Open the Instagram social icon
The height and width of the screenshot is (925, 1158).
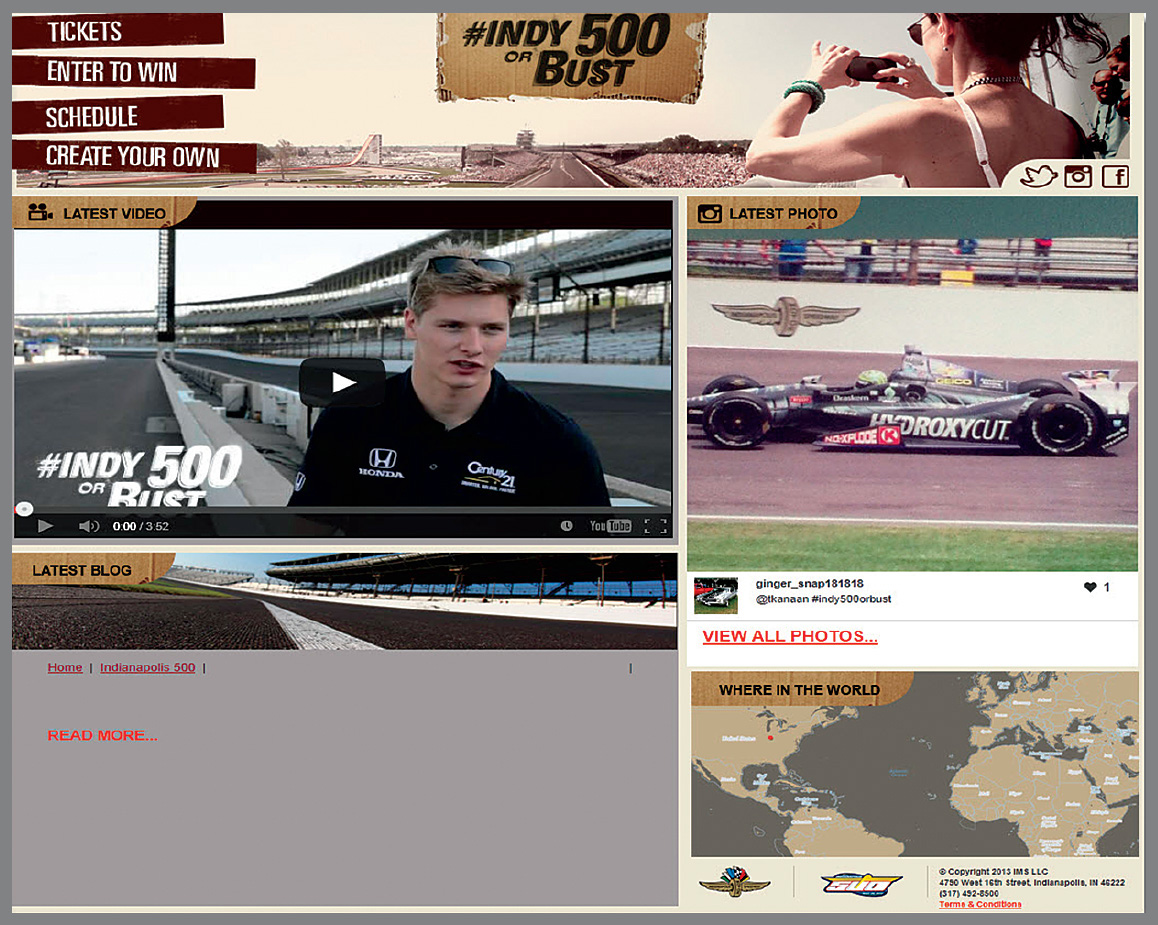pos(1078,177)
